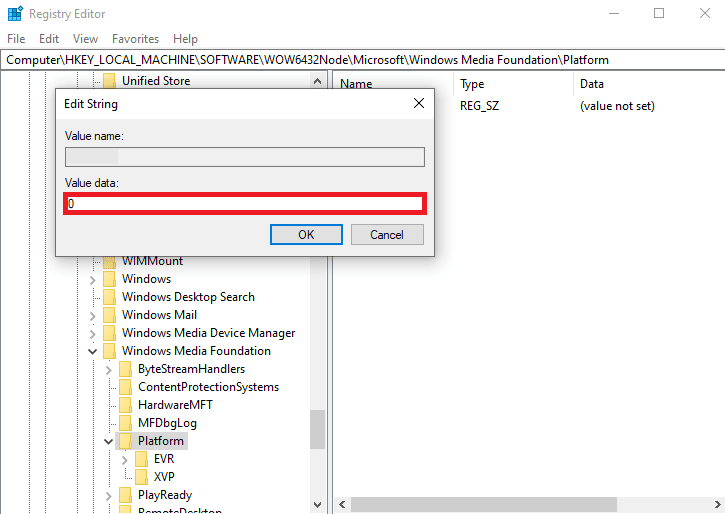Click the HardwareMFT folder icon
725x514 pixels.
coord(125,405)
